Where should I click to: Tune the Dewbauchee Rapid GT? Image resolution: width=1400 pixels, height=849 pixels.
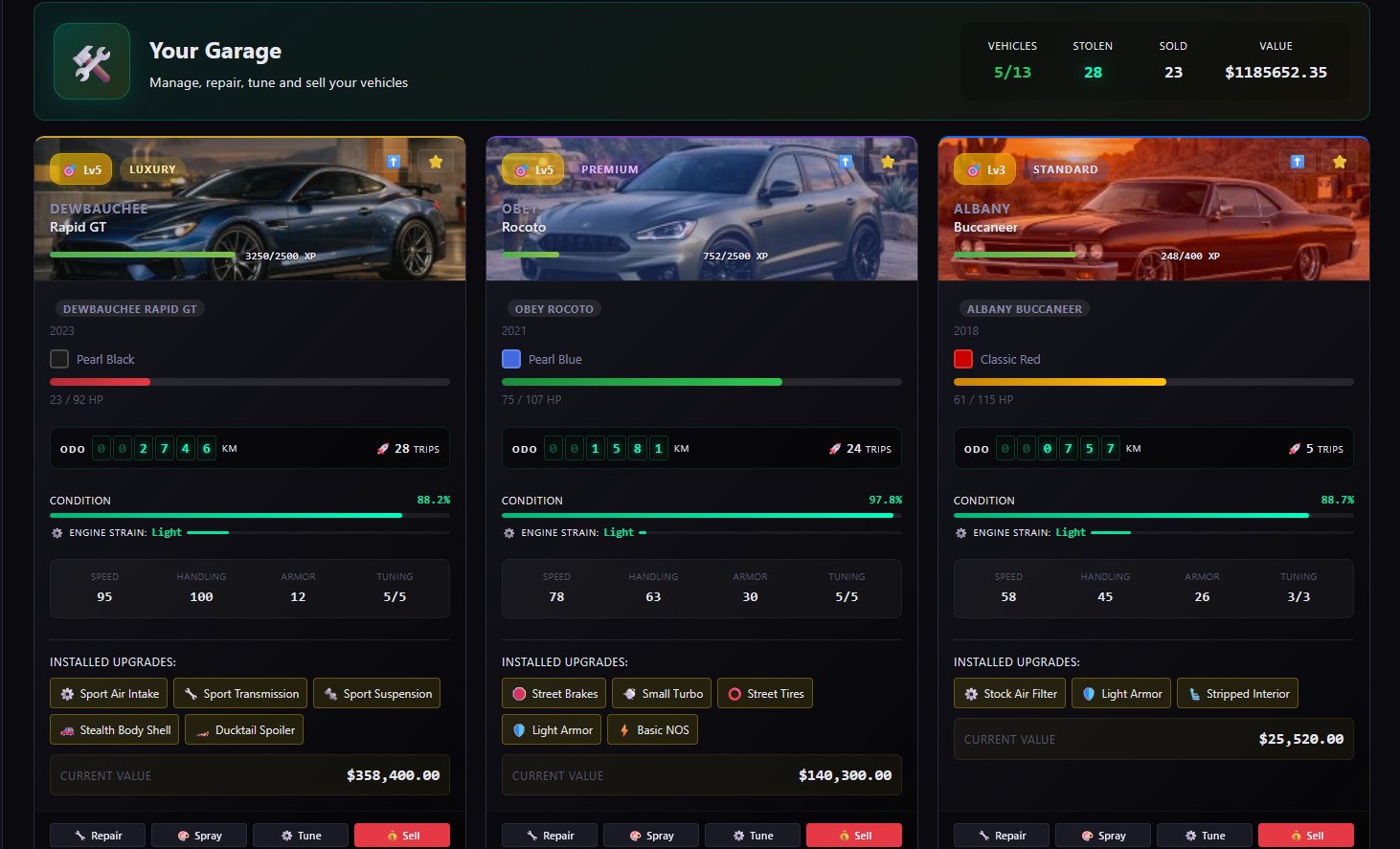[x=300, y=836]
